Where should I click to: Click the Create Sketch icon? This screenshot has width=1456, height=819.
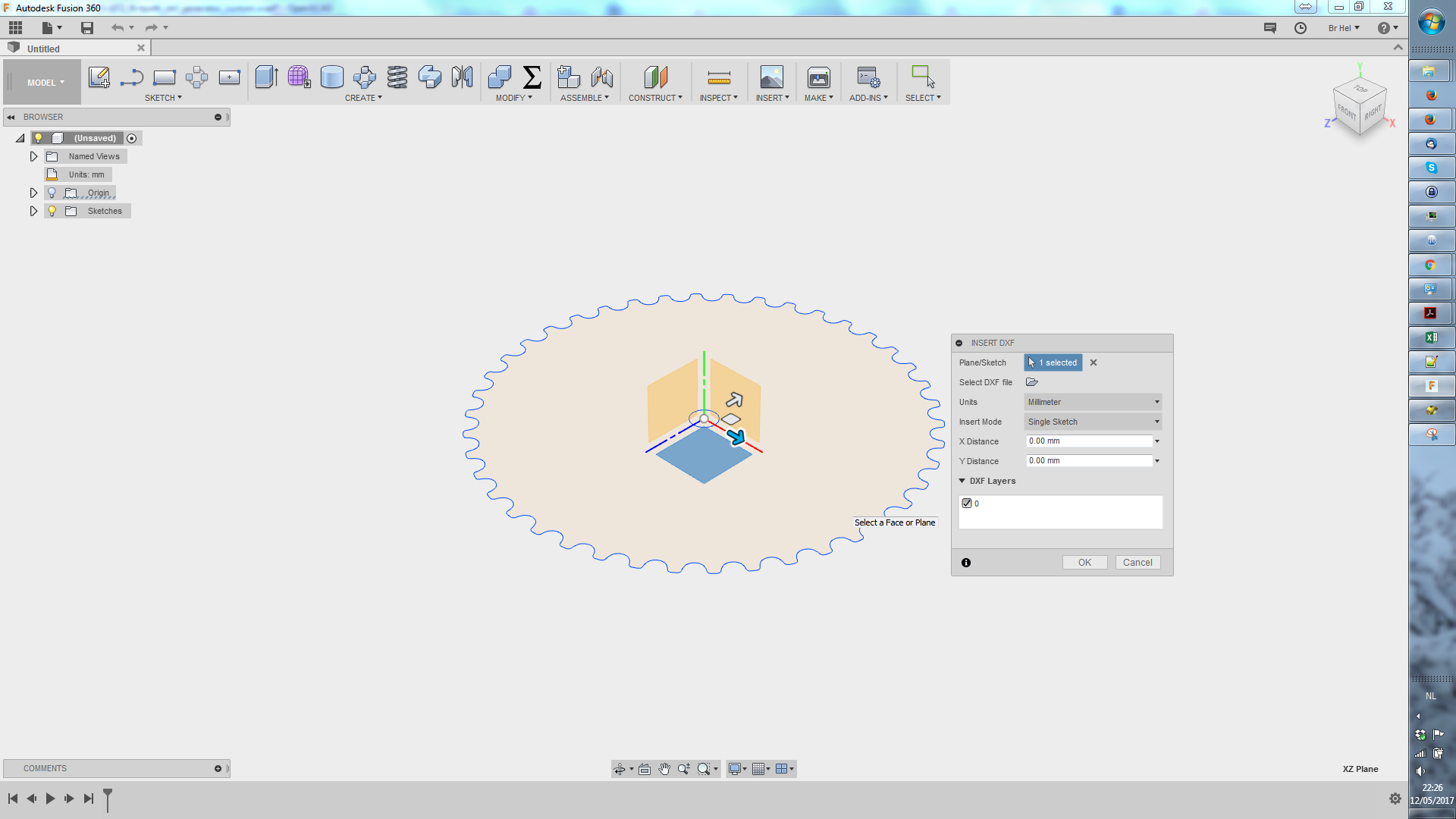point(99,77)
